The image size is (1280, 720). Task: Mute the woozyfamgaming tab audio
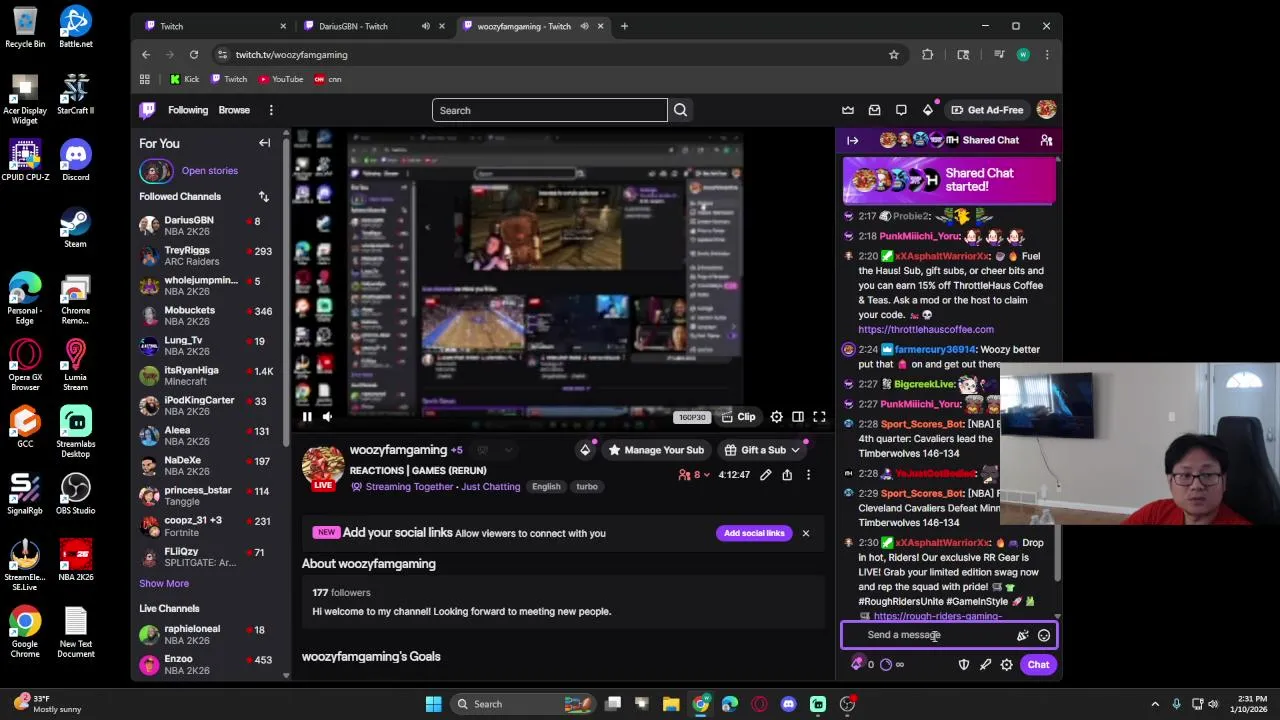[x=584, y=26]
